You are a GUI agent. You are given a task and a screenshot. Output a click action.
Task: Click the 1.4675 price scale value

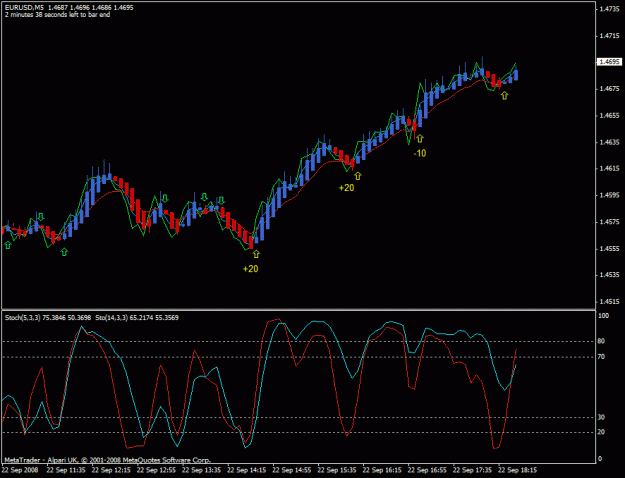[x=610, y=89]
